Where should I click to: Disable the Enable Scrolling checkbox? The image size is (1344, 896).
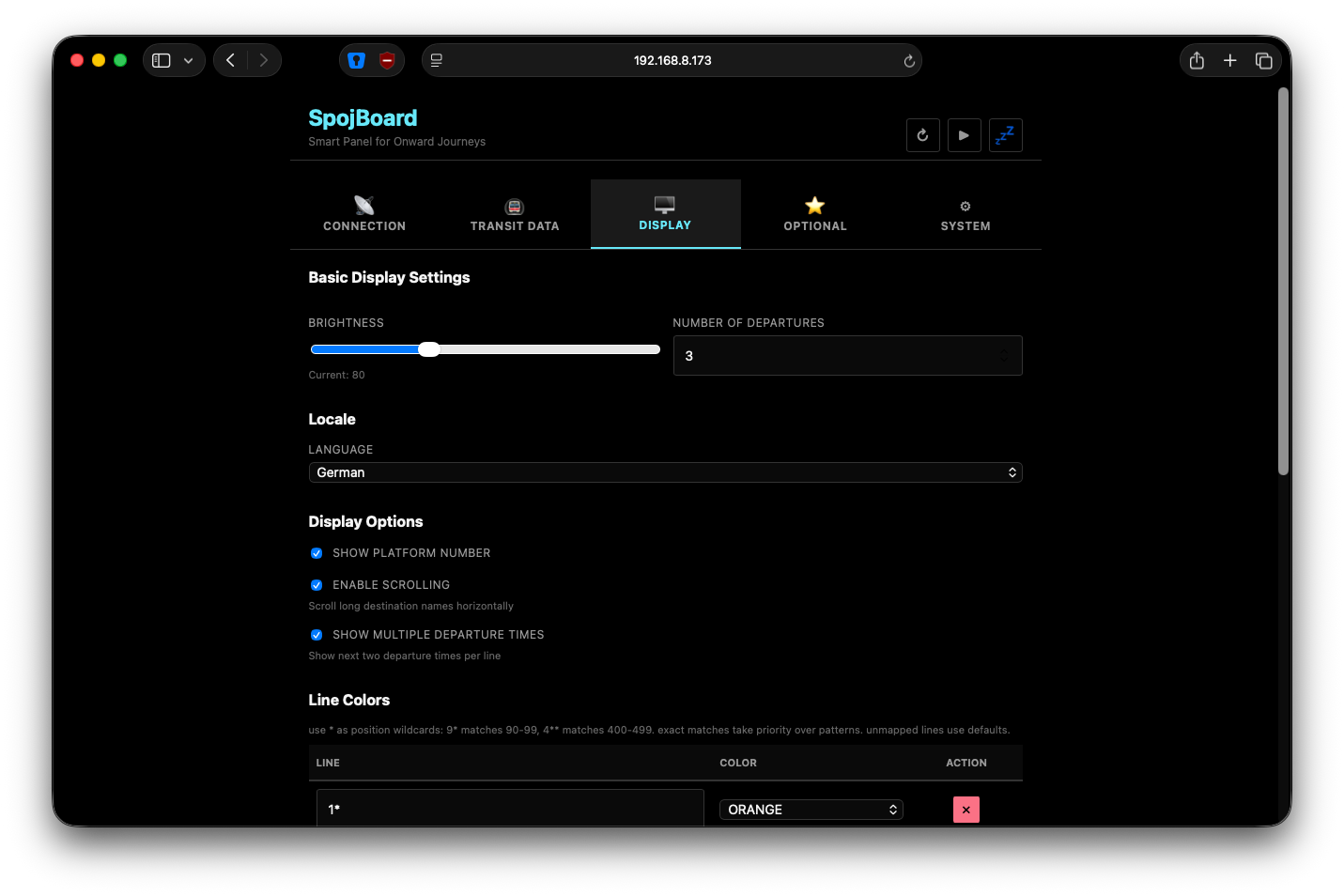317,585
